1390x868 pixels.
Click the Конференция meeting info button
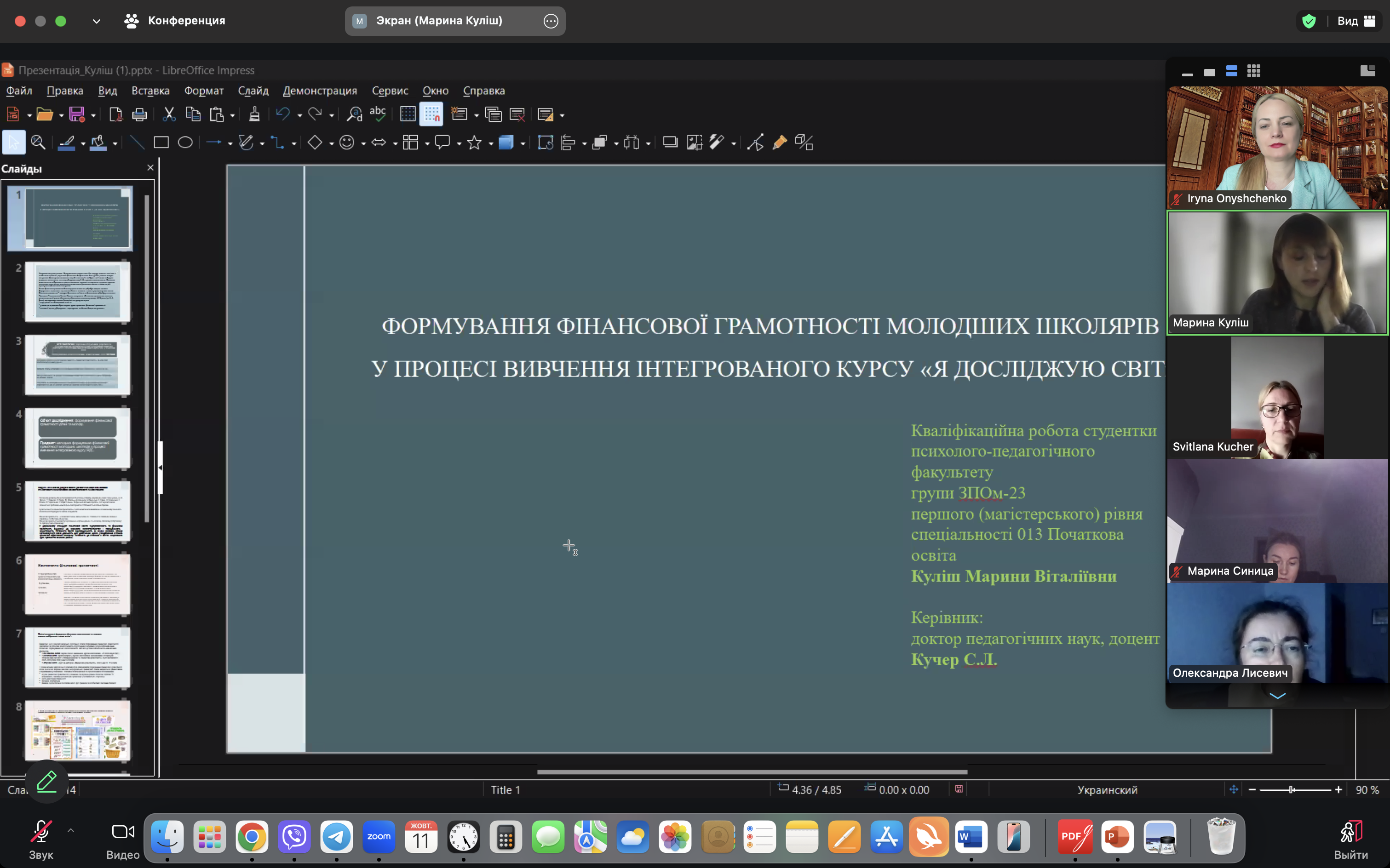pyautogui.click(x=175, y=21)
